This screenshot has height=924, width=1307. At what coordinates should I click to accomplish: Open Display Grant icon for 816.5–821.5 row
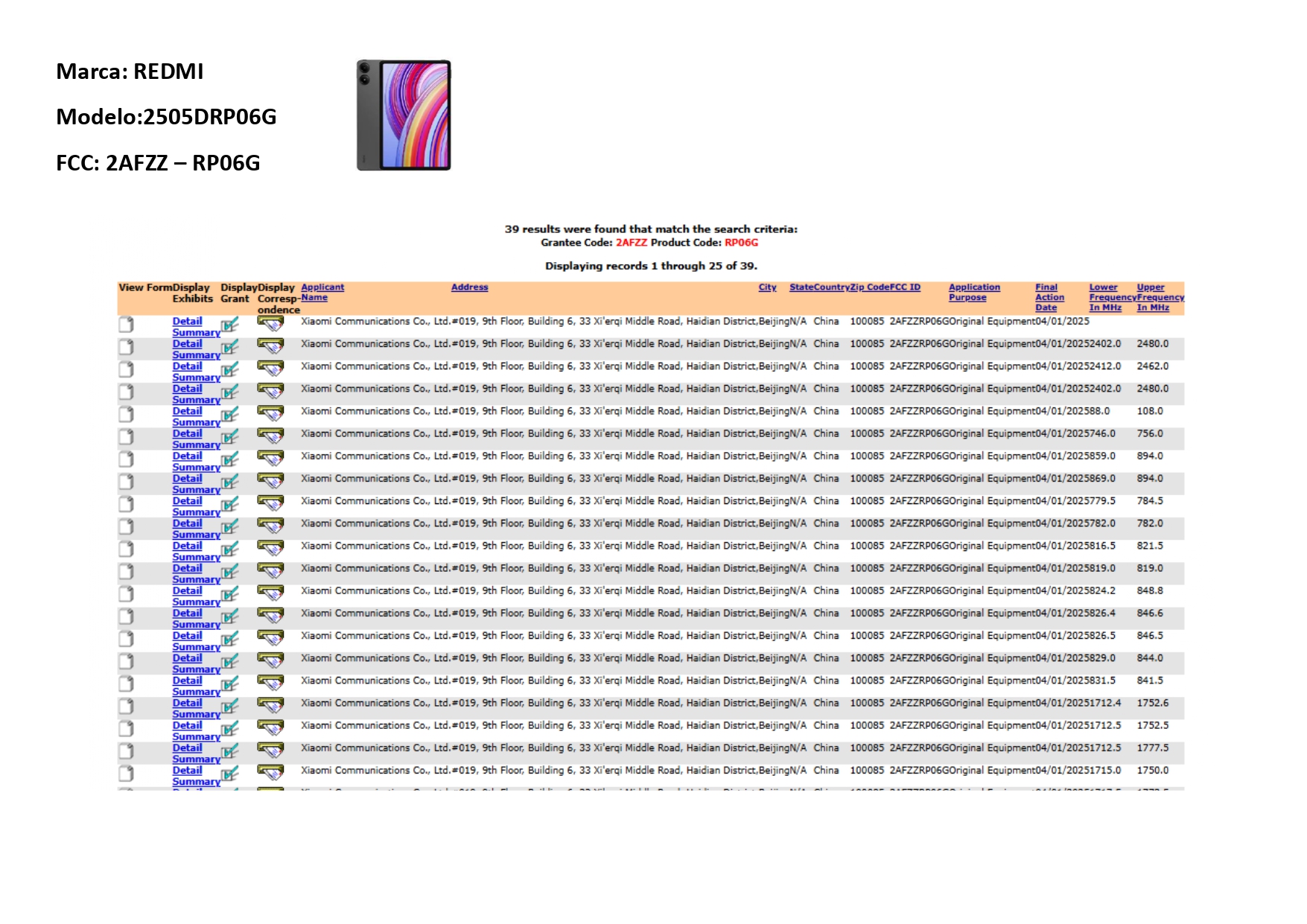[230, 549]
